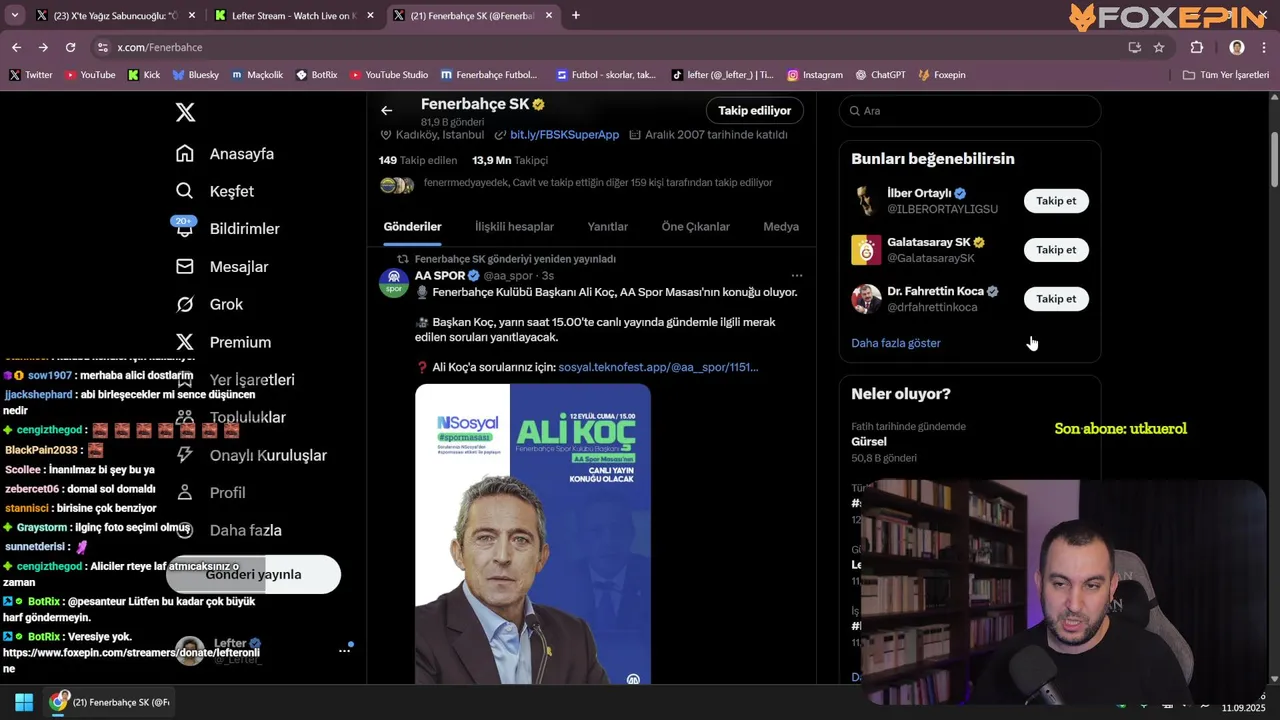Open the Twitter bookmark

pos(30,75)
